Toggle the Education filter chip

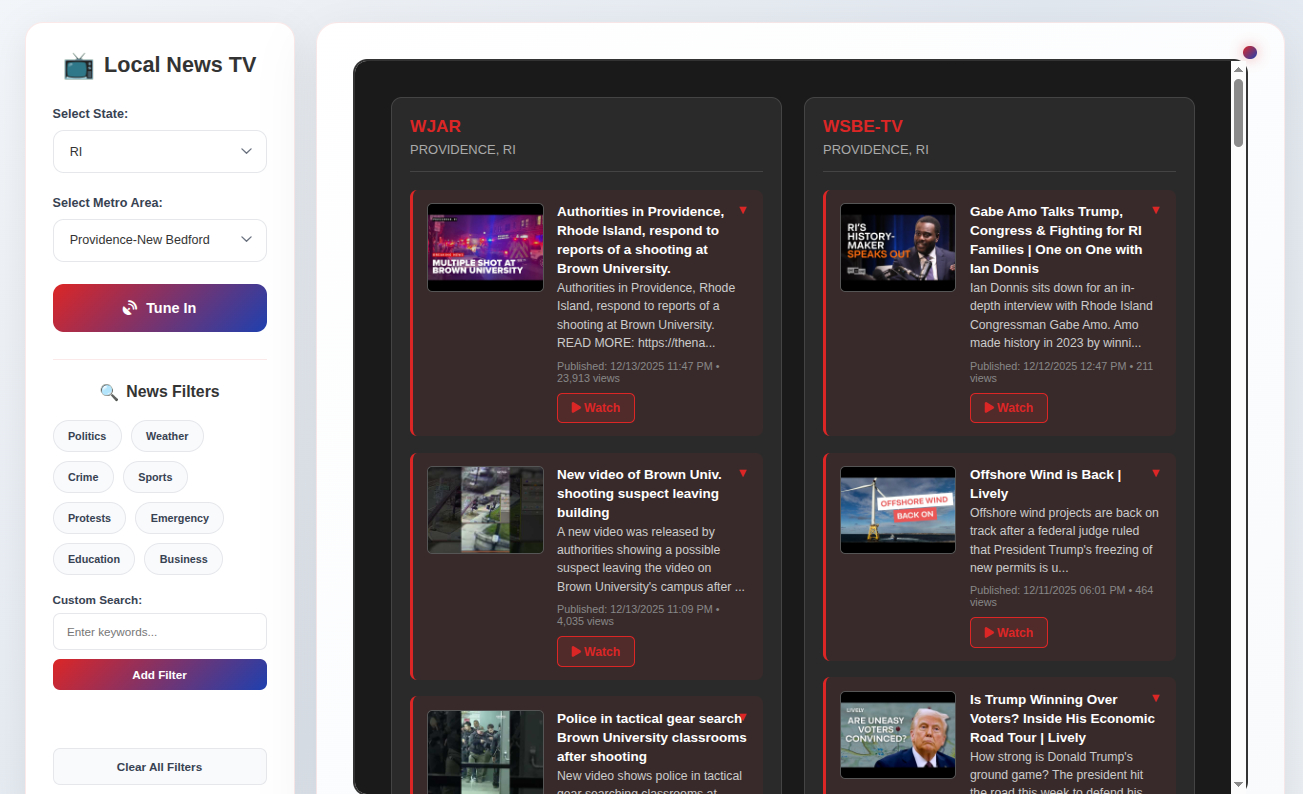94,559
